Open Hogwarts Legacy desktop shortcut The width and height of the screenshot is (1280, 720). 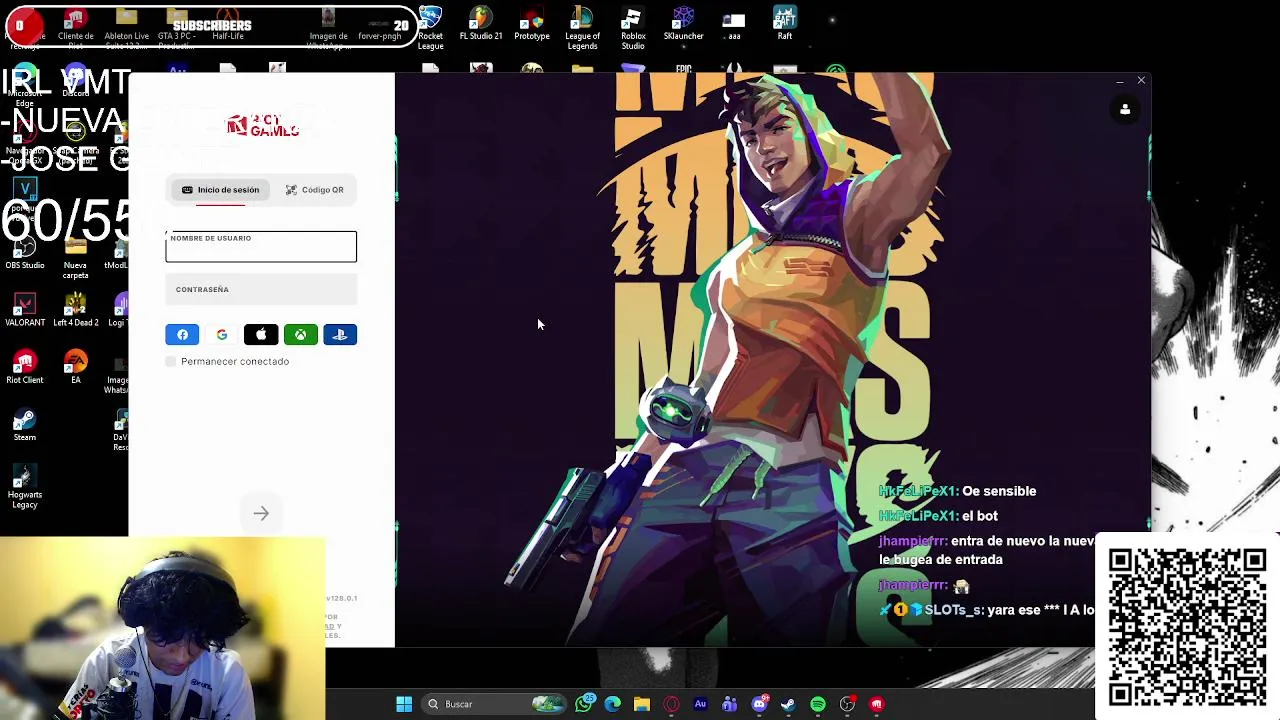(x=25, y=486)
